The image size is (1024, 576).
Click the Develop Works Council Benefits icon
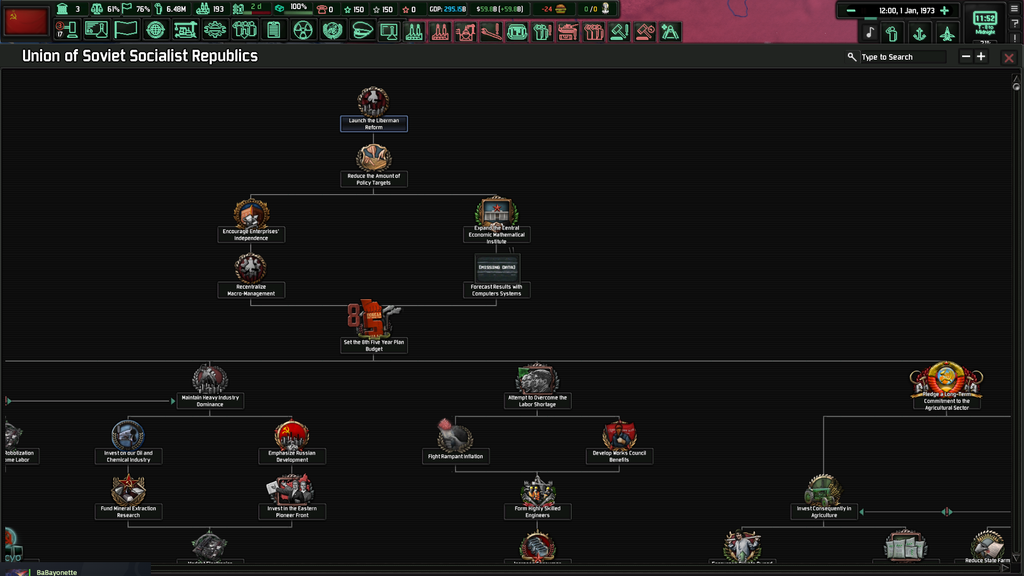[619, 434]
